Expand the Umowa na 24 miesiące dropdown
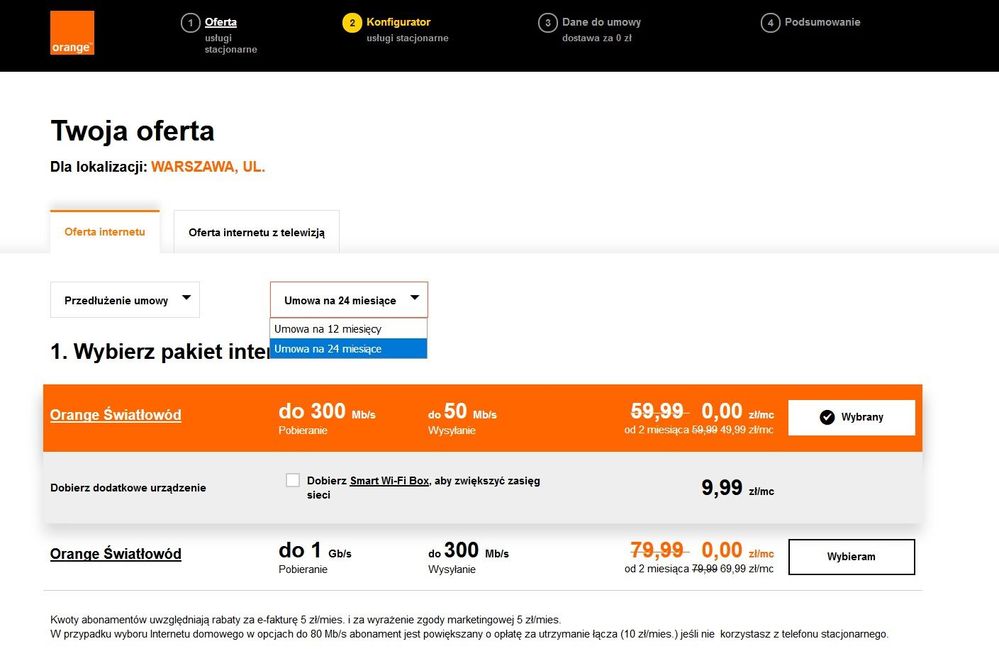999x649 pixels. point(348,300)
